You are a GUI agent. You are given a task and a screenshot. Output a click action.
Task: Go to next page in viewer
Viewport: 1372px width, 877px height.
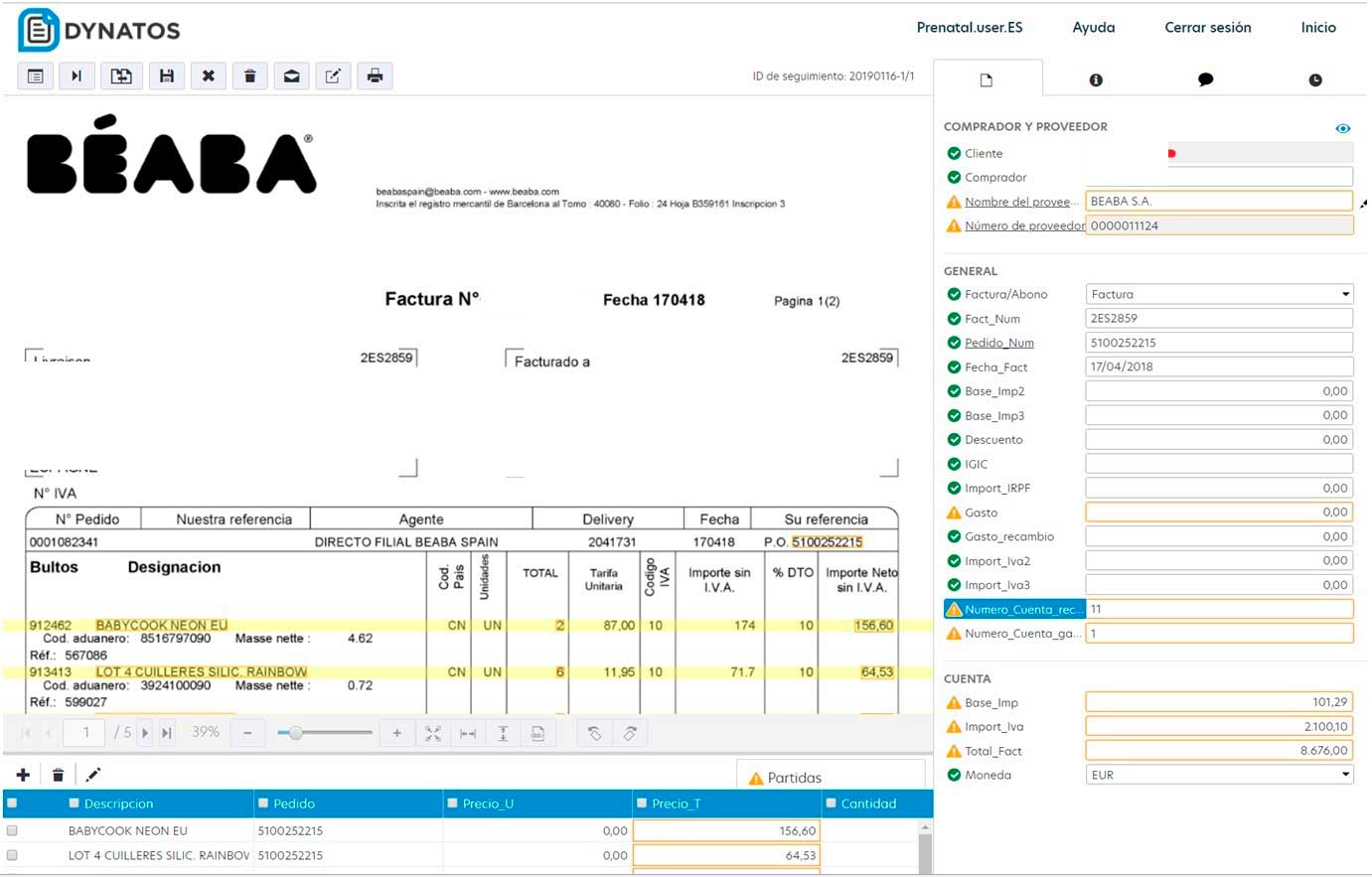point(145,733)
